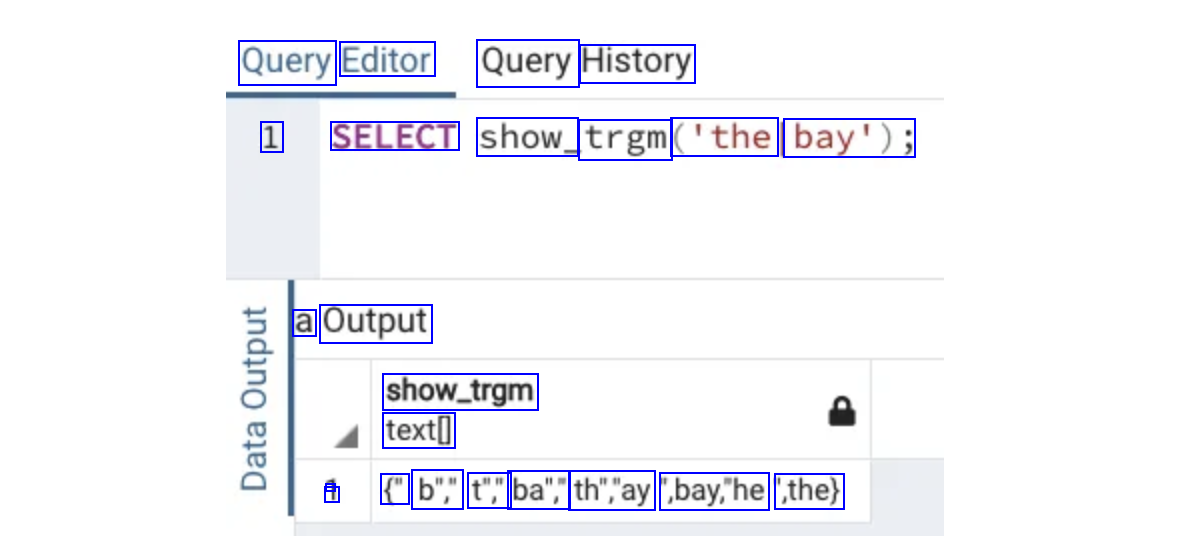
Task: Click the select-all triangle in grid corner
Action: [x=345, y=436]
